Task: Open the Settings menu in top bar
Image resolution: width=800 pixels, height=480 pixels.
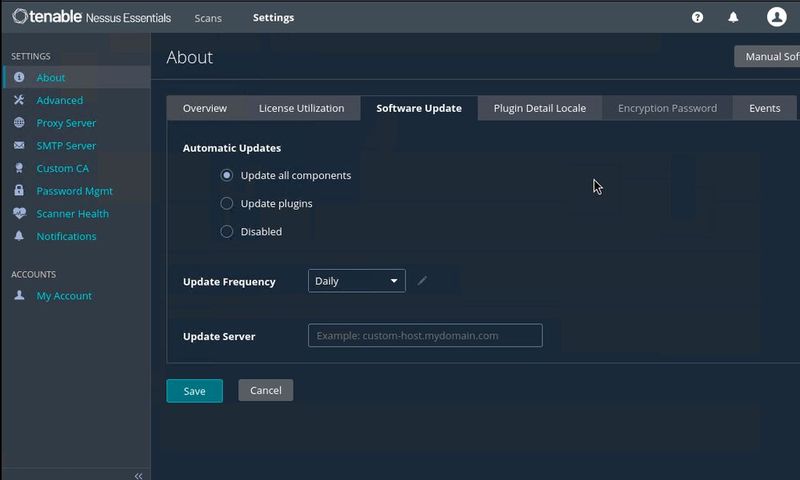Action: [273, 17]
